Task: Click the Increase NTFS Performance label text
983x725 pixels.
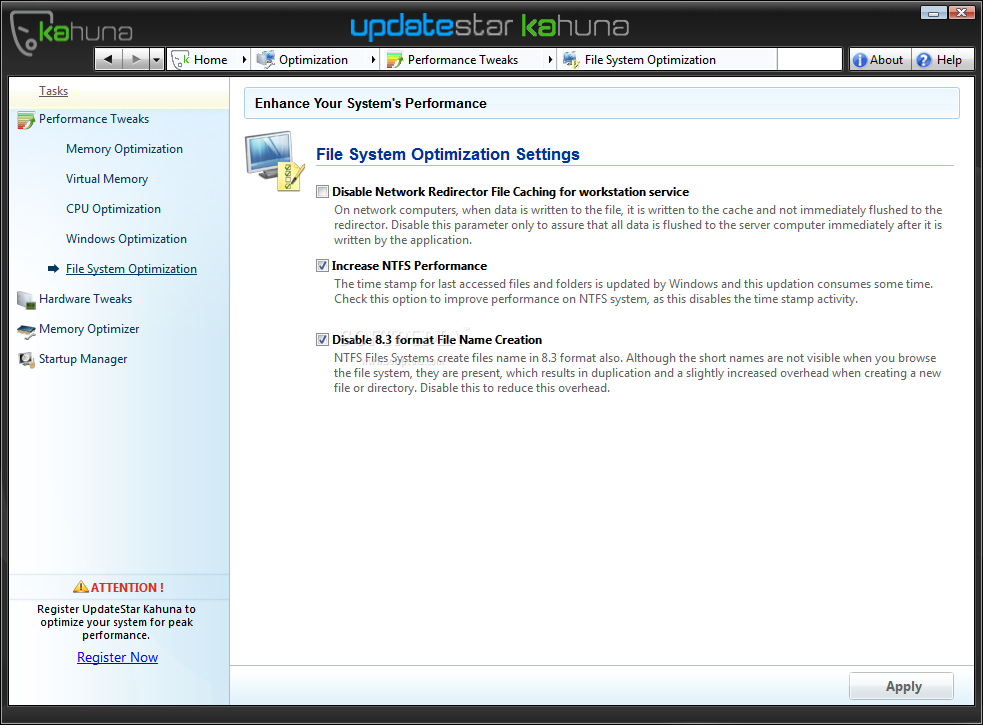Action: coord(409,266)
